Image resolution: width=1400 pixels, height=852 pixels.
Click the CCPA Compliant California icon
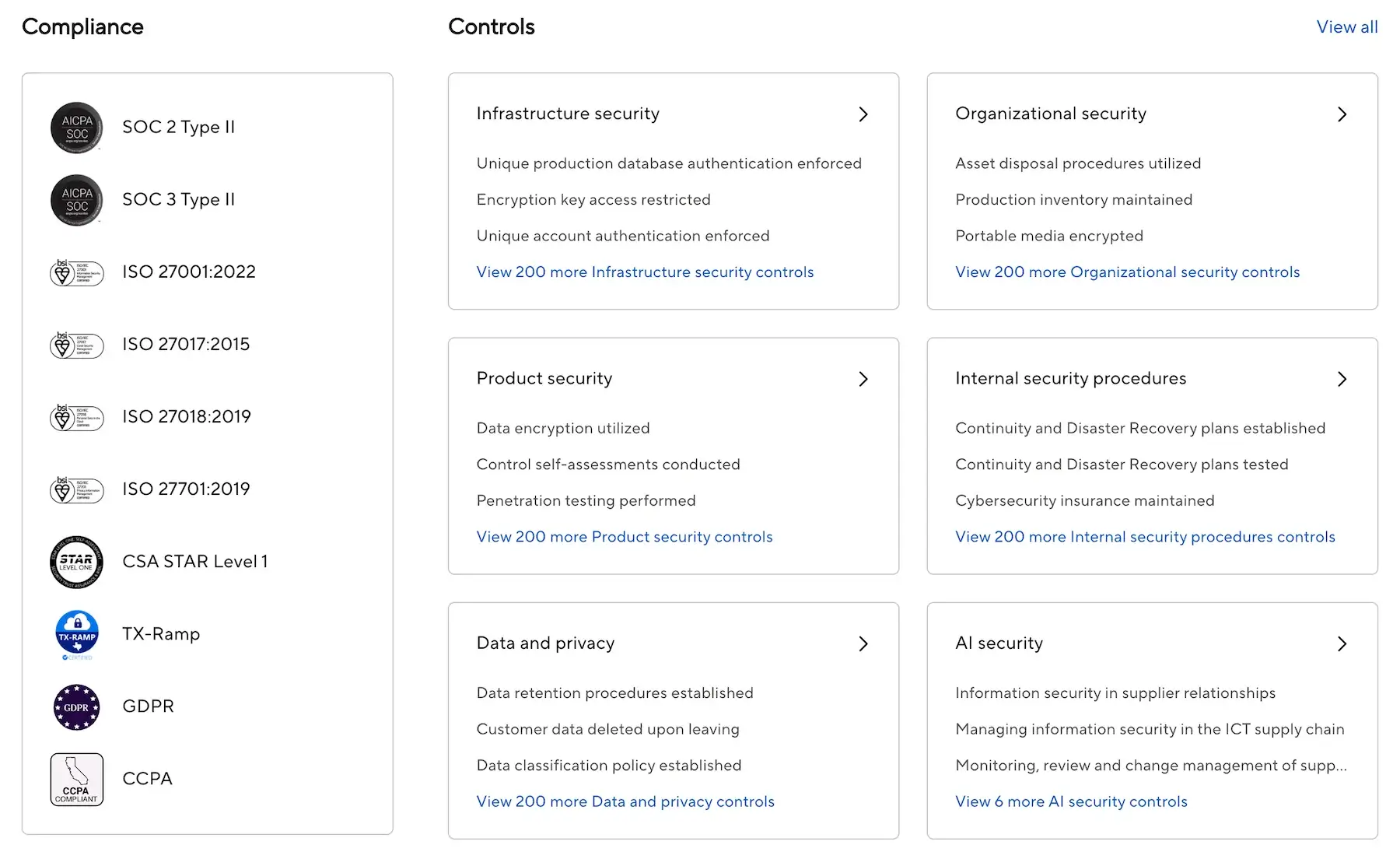[x=77, y=779]
